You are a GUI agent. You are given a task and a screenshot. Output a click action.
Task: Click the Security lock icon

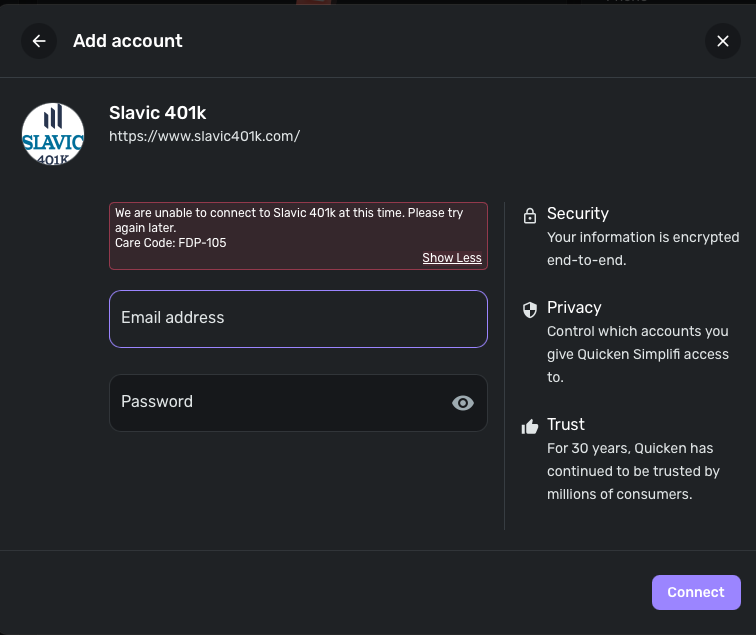[x=529, y=214]
